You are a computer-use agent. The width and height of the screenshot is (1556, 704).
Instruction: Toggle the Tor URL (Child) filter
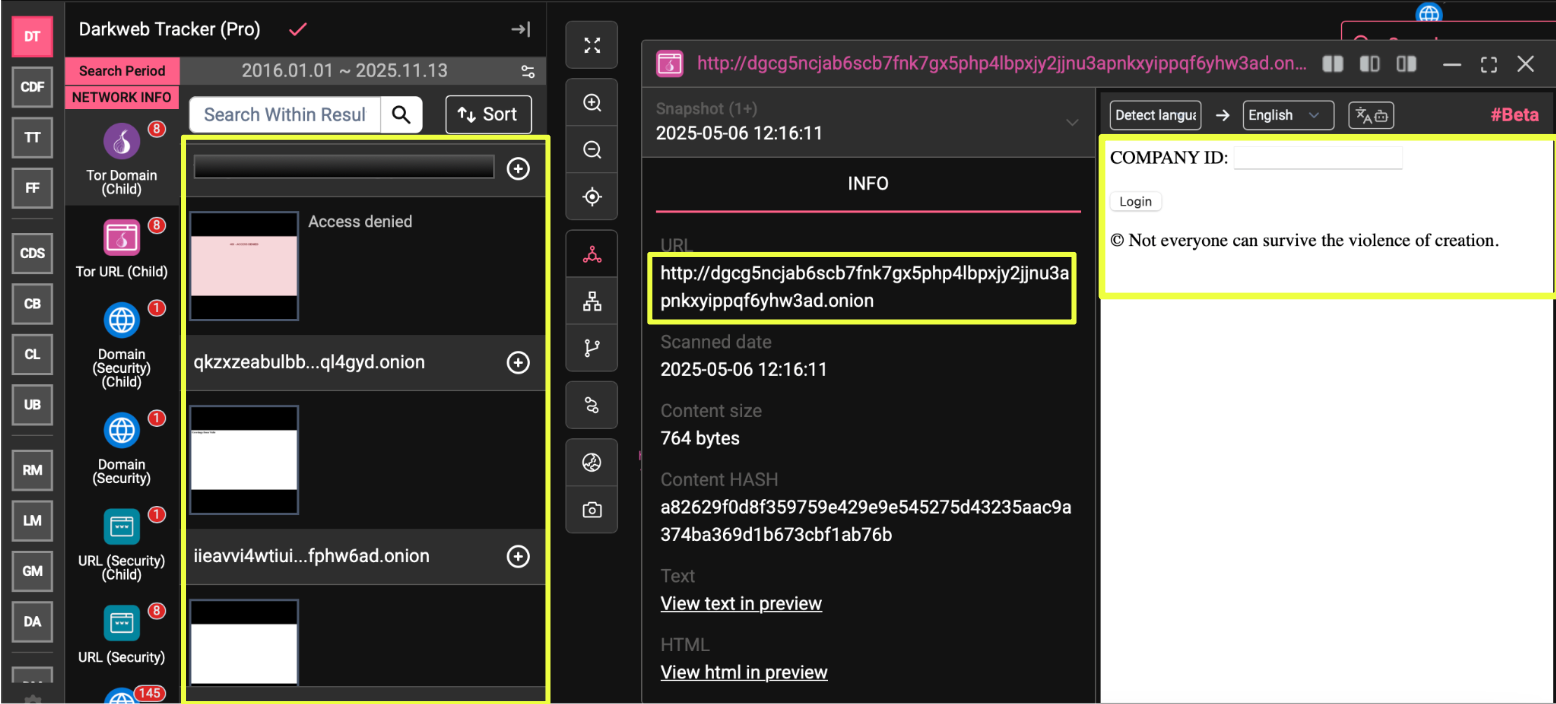pyautogui.click(x=122, y=249)
